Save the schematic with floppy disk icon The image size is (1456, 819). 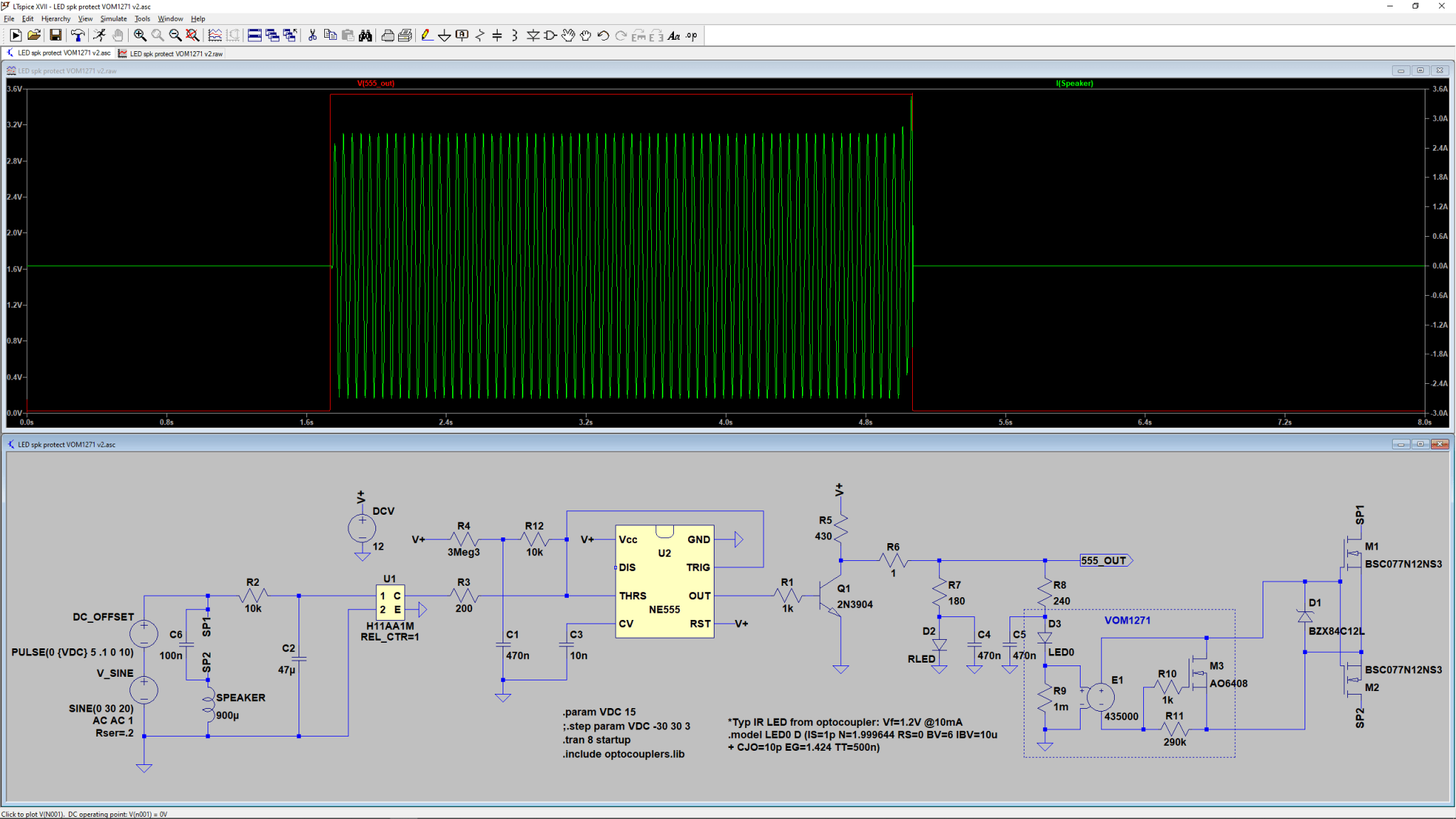click(55, 35)
